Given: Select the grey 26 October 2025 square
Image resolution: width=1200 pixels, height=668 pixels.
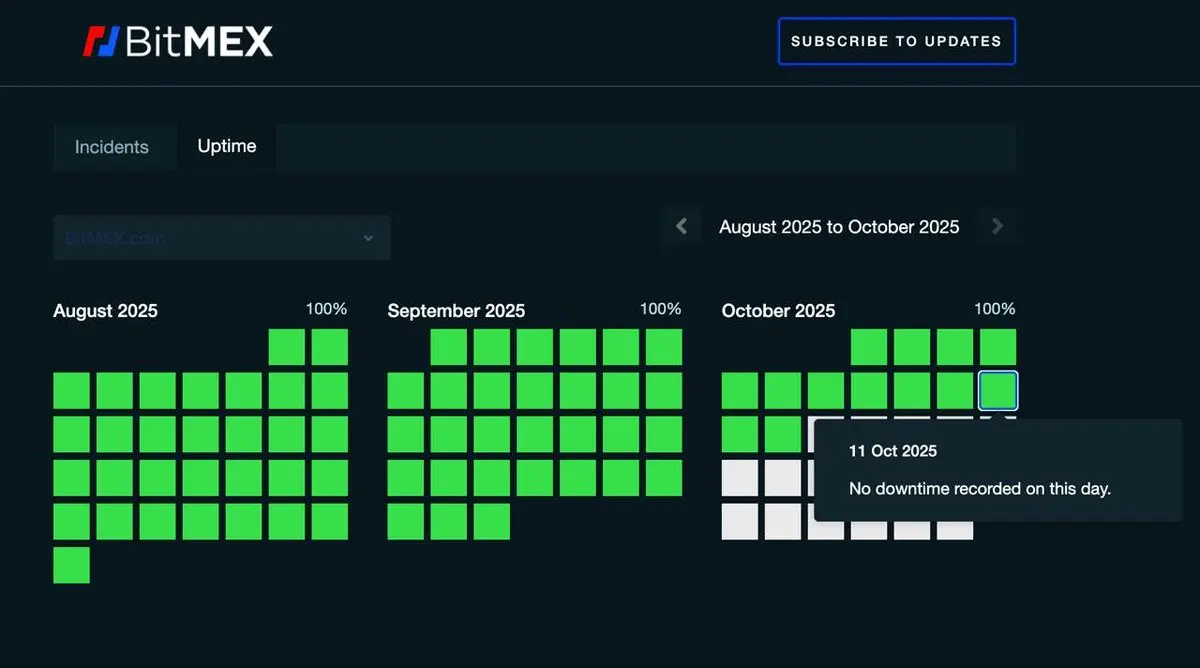Looking at the screenshot, I should click(x=740, y=522).
